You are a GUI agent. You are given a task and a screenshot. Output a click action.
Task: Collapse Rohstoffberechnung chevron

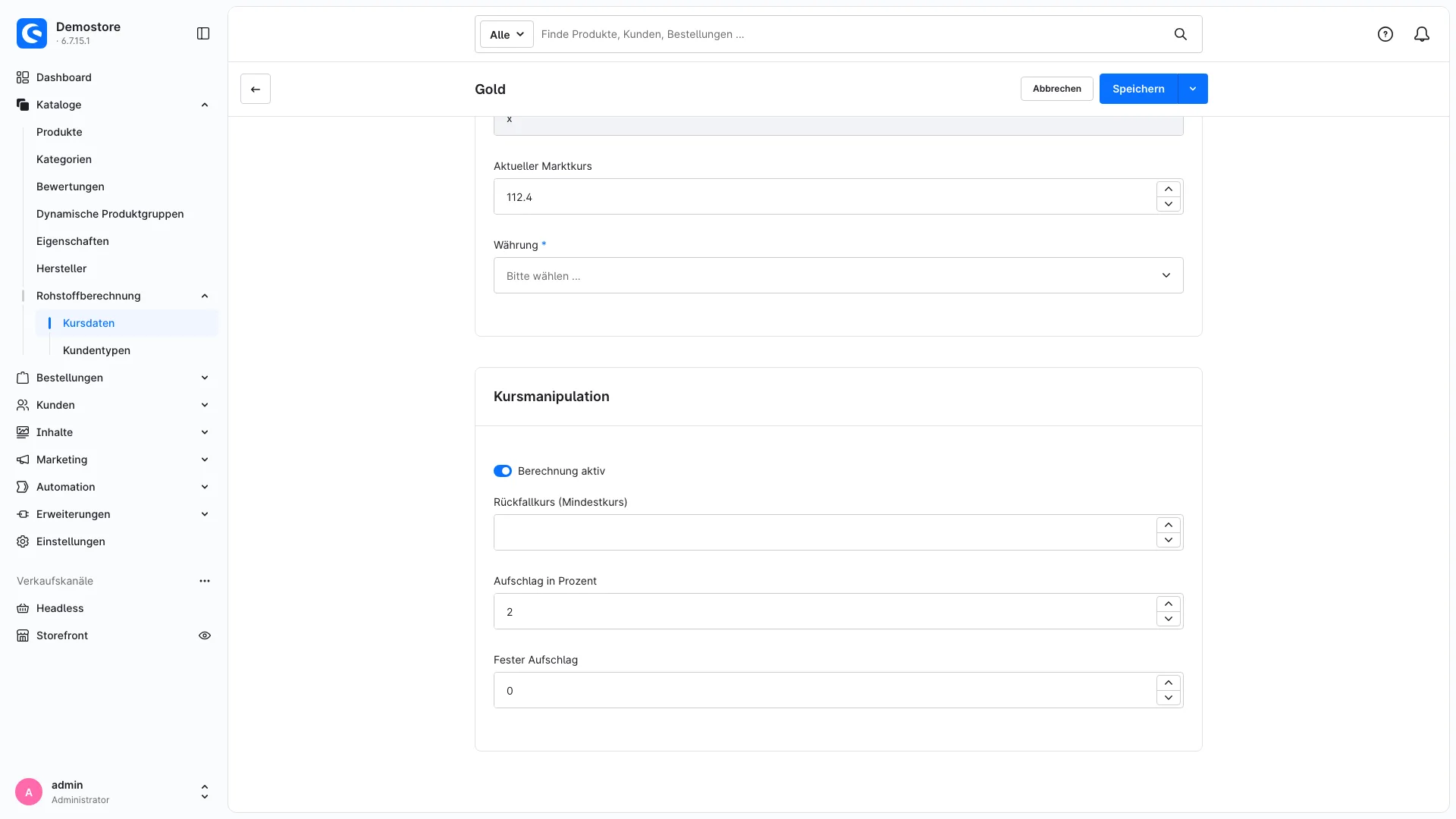pos(205,296)
